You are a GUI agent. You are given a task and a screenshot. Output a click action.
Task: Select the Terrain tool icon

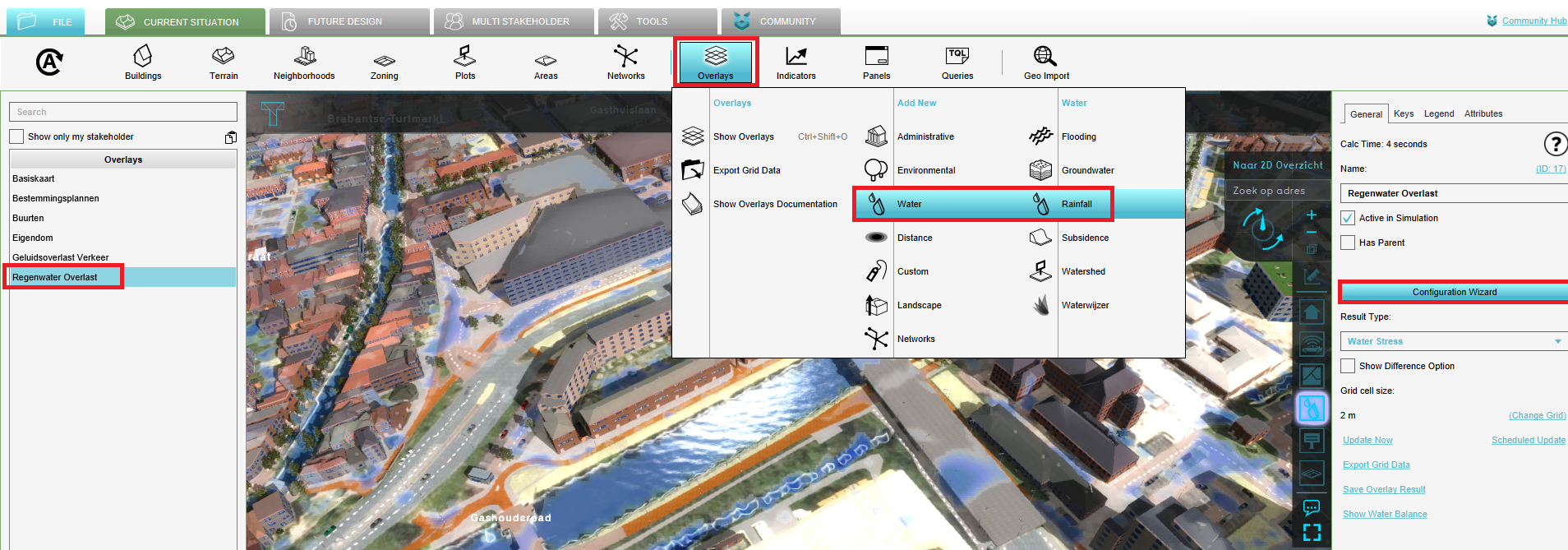[223, 62]
